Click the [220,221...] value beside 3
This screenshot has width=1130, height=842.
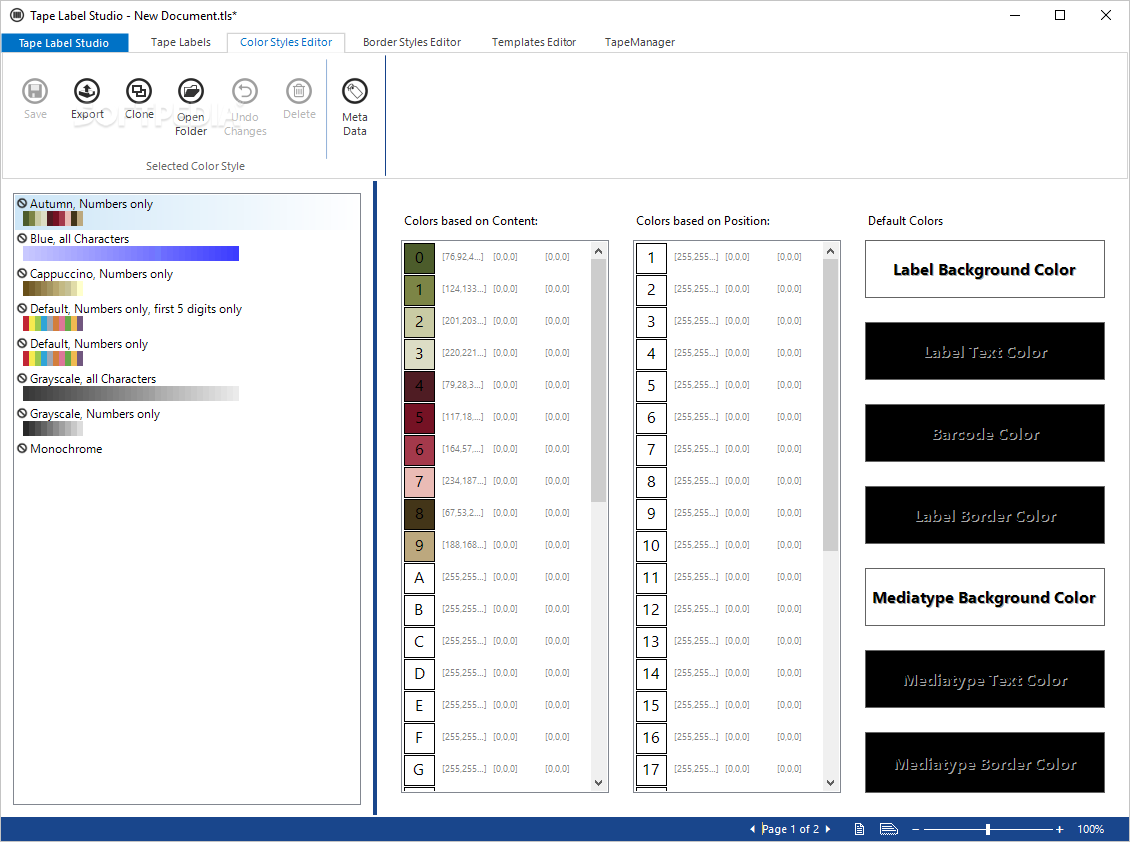click(464, 353)
